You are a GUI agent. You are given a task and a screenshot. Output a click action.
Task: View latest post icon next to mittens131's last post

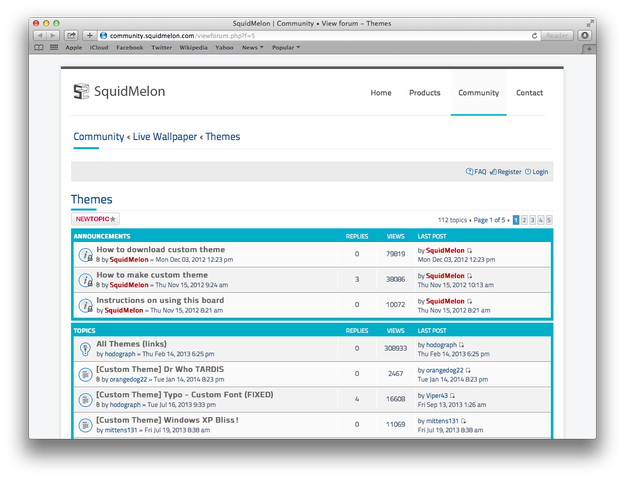[x=463, y=421]
